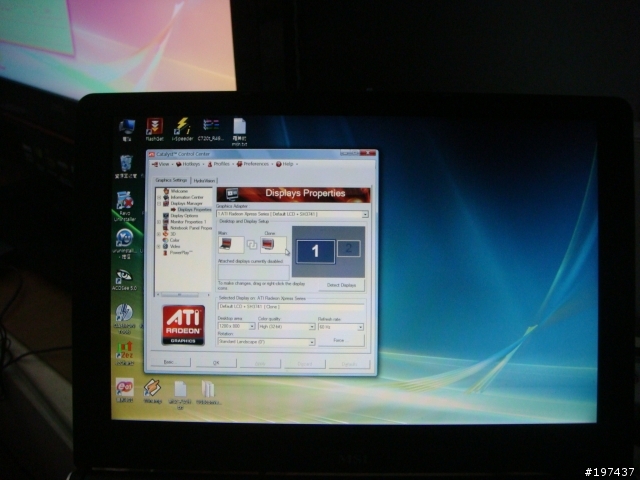This screenshot has height=480, width=640.
Task: Click the Defaults button
Action: click(x=349, y=364)
